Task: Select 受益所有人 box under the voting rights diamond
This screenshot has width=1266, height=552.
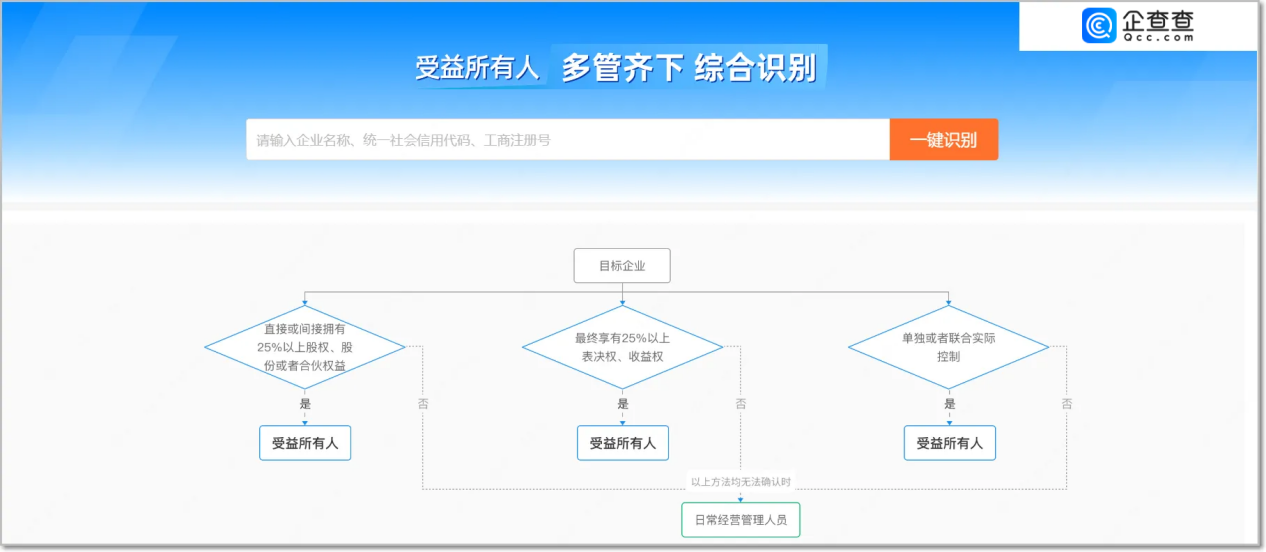Action: (622, 443)
